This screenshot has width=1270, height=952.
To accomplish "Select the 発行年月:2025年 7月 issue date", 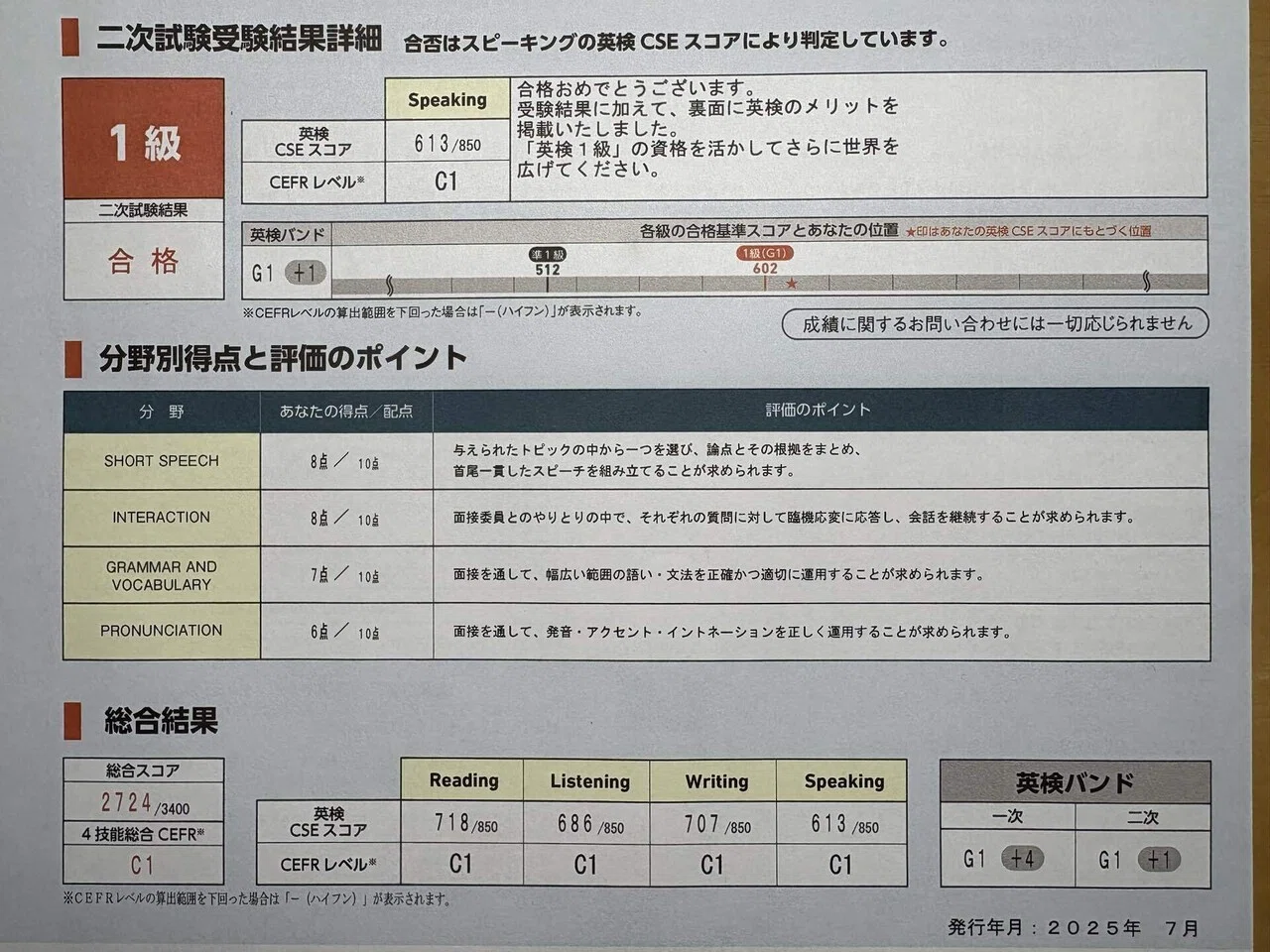I will [x=1074, y=928].
